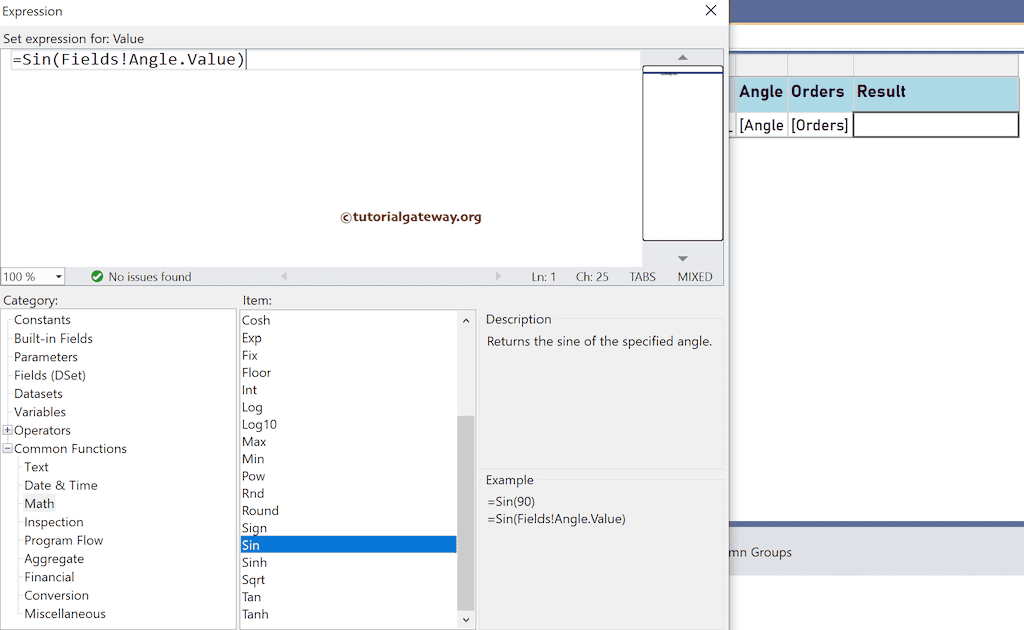Select the Variables category
The width and height of the screenshot is (1024, 630).
[40, 412]
